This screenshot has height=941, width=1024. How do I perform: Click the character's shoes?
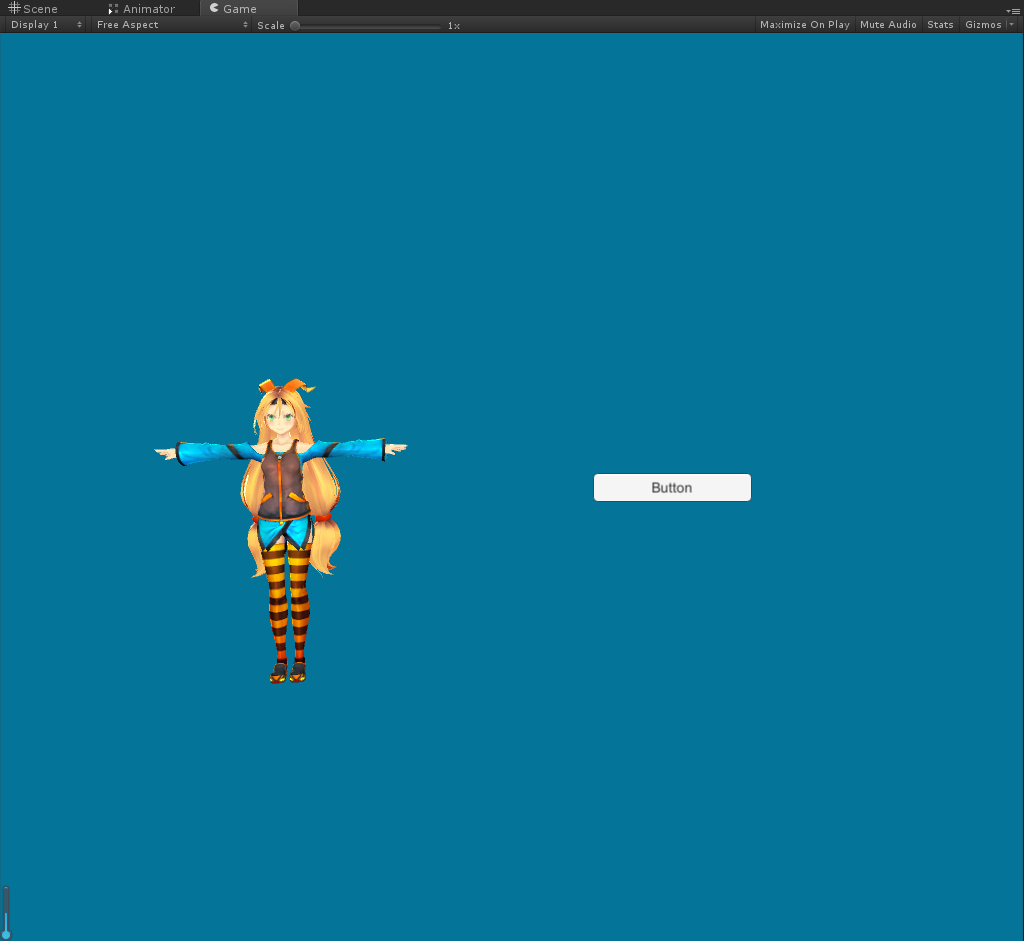tap(287, 672)
